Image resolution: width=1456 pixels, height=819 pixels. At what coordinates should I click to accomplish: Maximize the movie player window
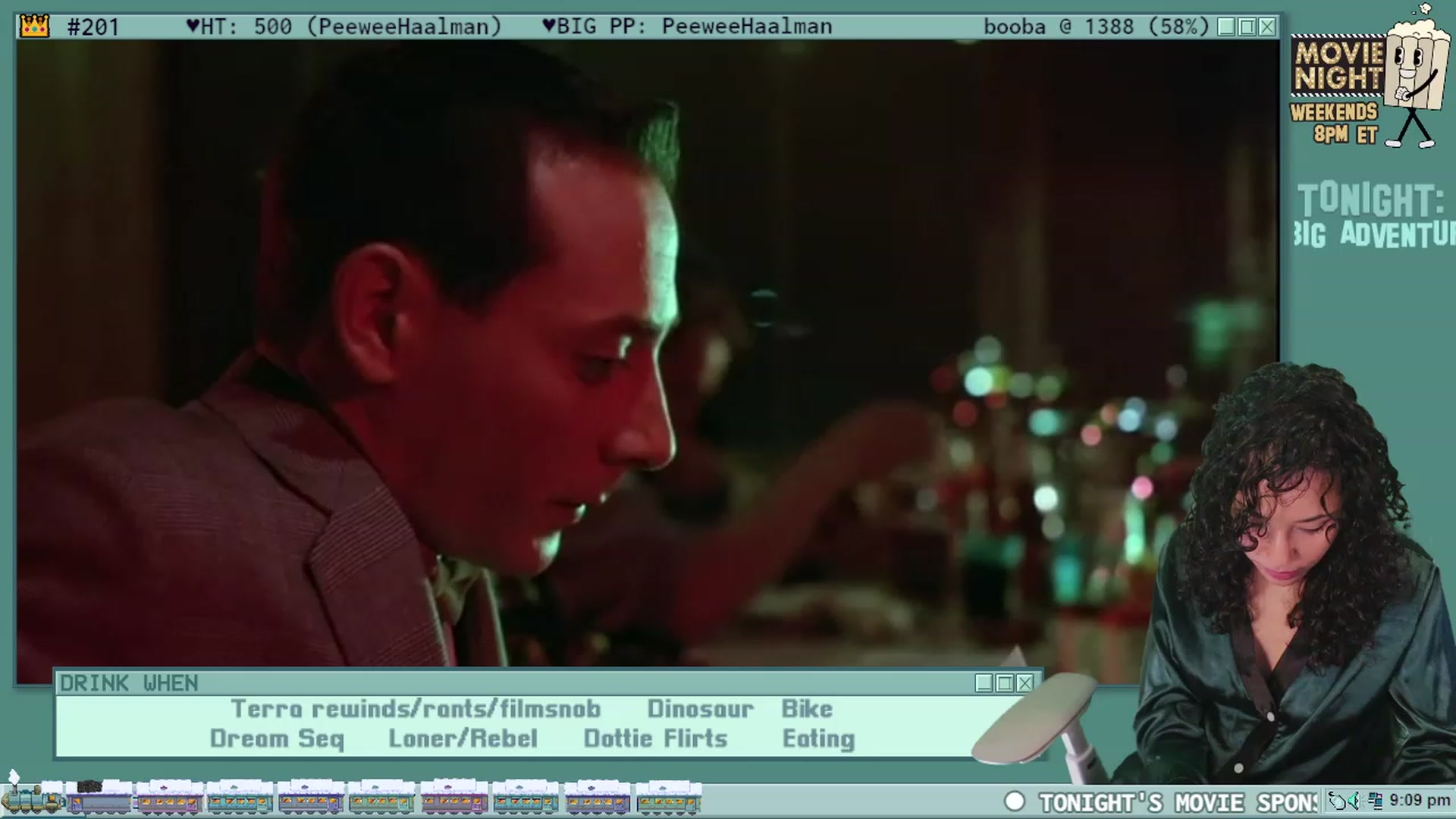[1247, 27]
